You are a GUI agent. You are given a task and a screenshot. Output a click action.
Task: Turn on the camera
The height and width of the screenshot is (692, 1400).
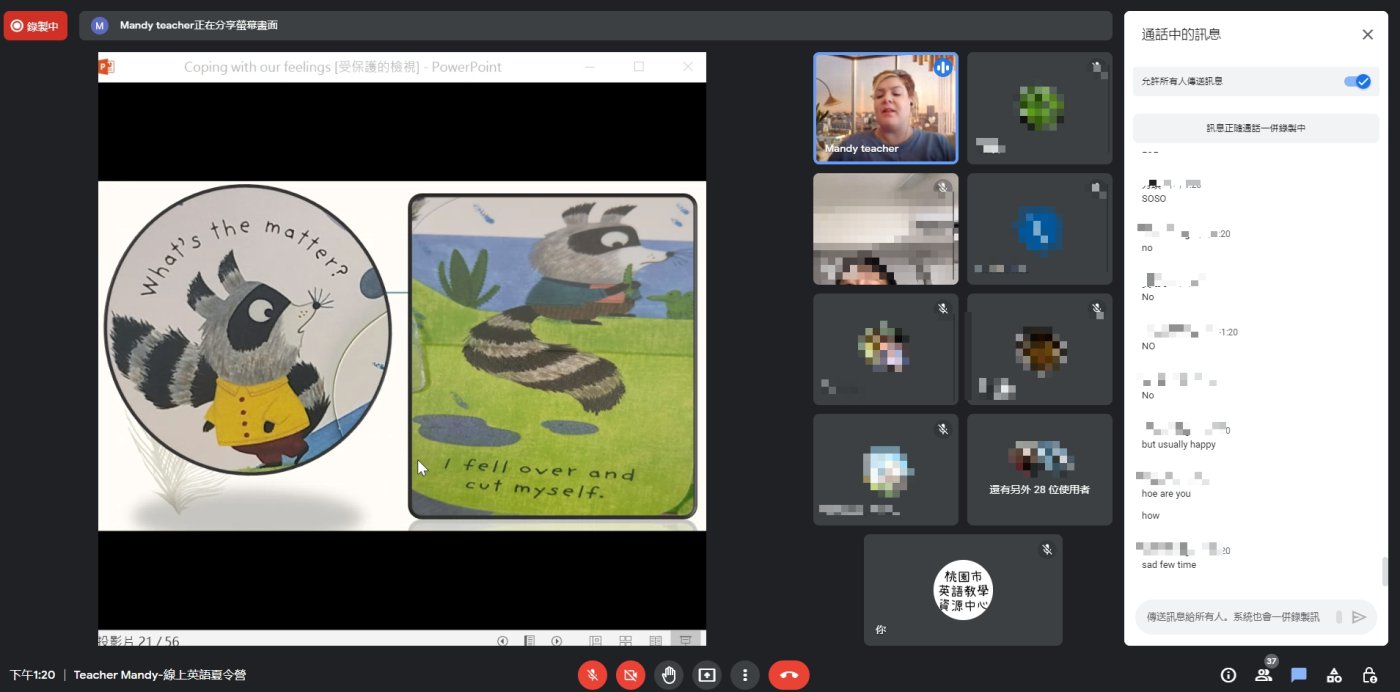tap(630, 675)
